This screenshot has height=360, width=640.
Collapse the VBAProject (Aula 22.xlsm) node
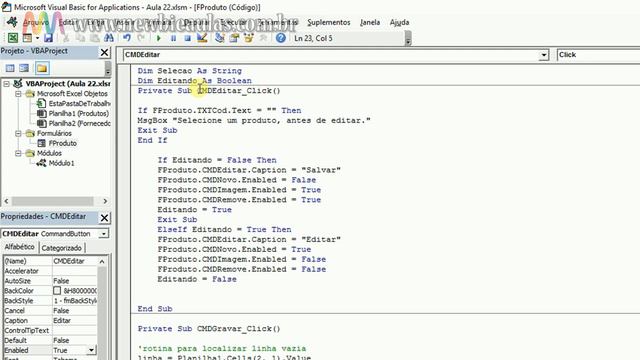7,84
